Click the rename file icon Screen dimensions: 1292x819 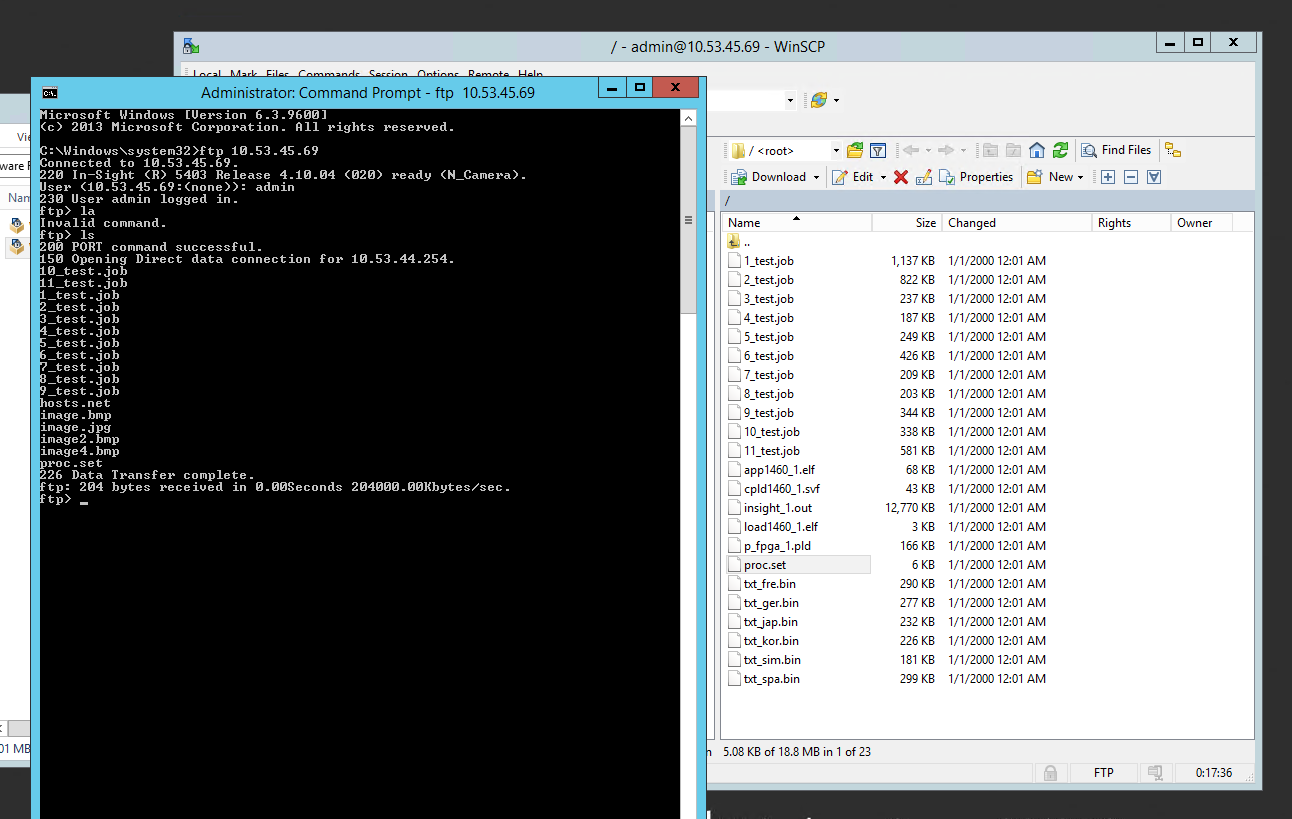point(923,177)
